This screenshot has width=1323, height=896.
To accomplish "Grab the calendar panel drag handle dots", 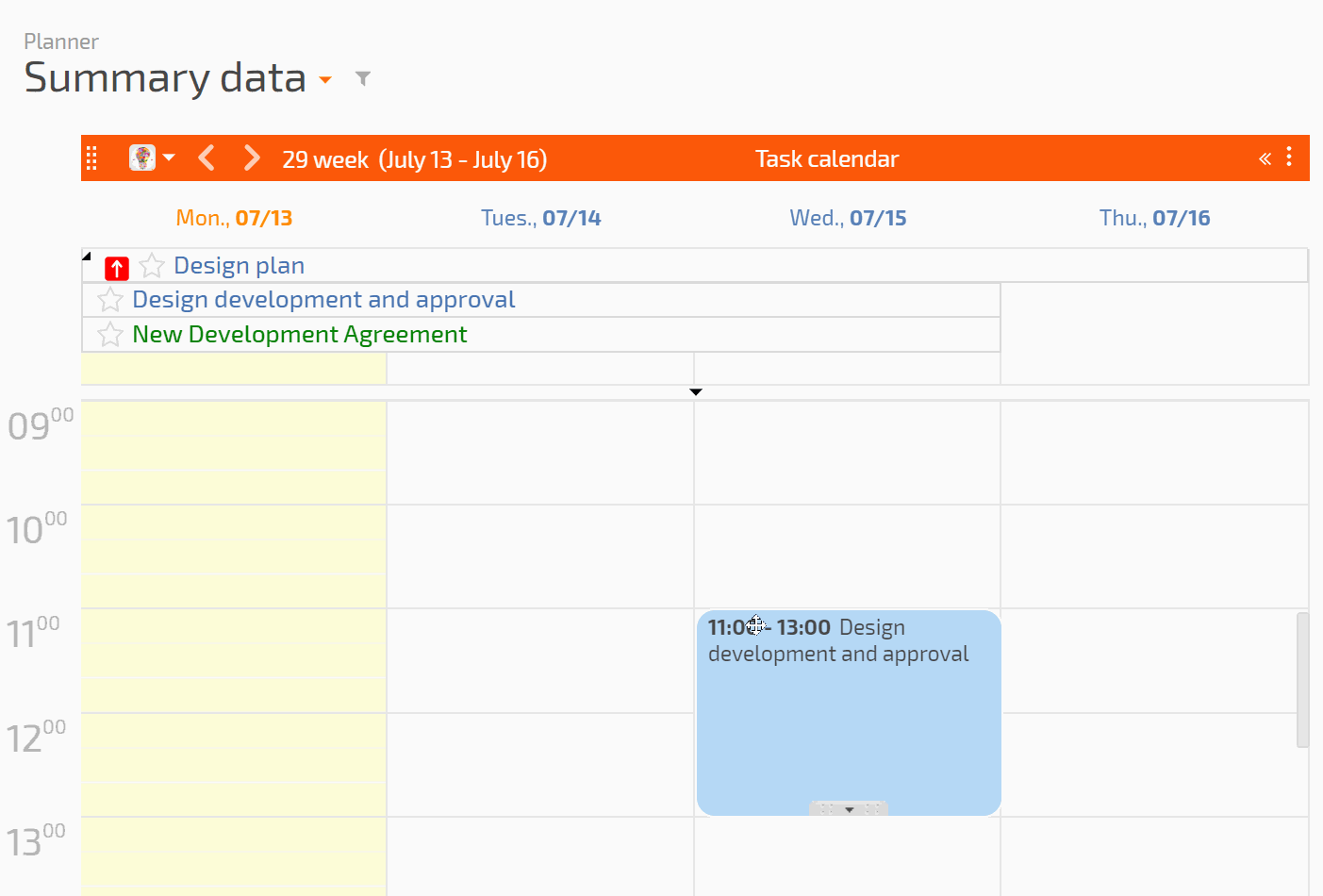I will click(92, 158).
